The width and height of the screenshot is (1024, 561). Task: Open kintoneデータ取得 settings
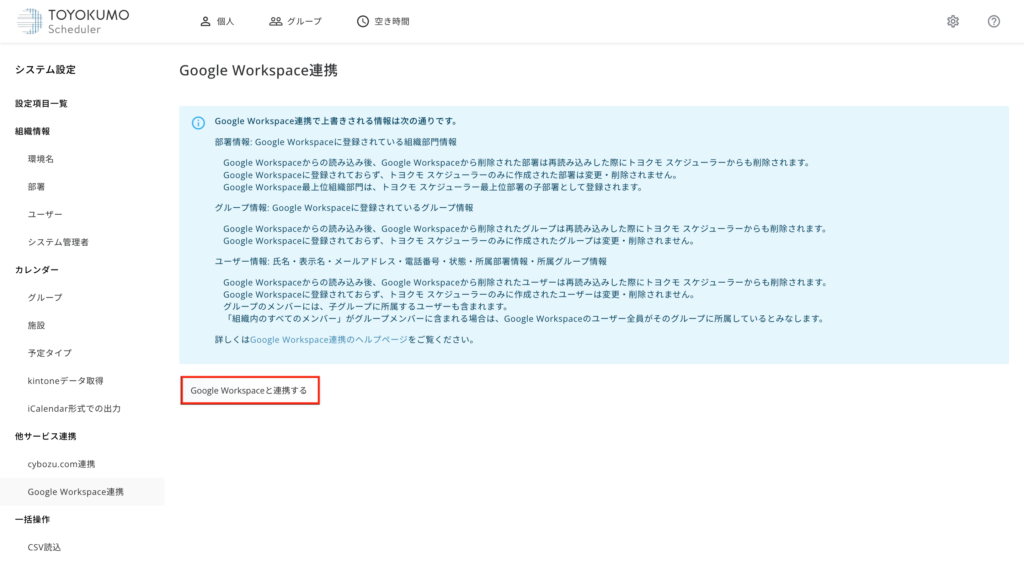click(x=65, y=381)
